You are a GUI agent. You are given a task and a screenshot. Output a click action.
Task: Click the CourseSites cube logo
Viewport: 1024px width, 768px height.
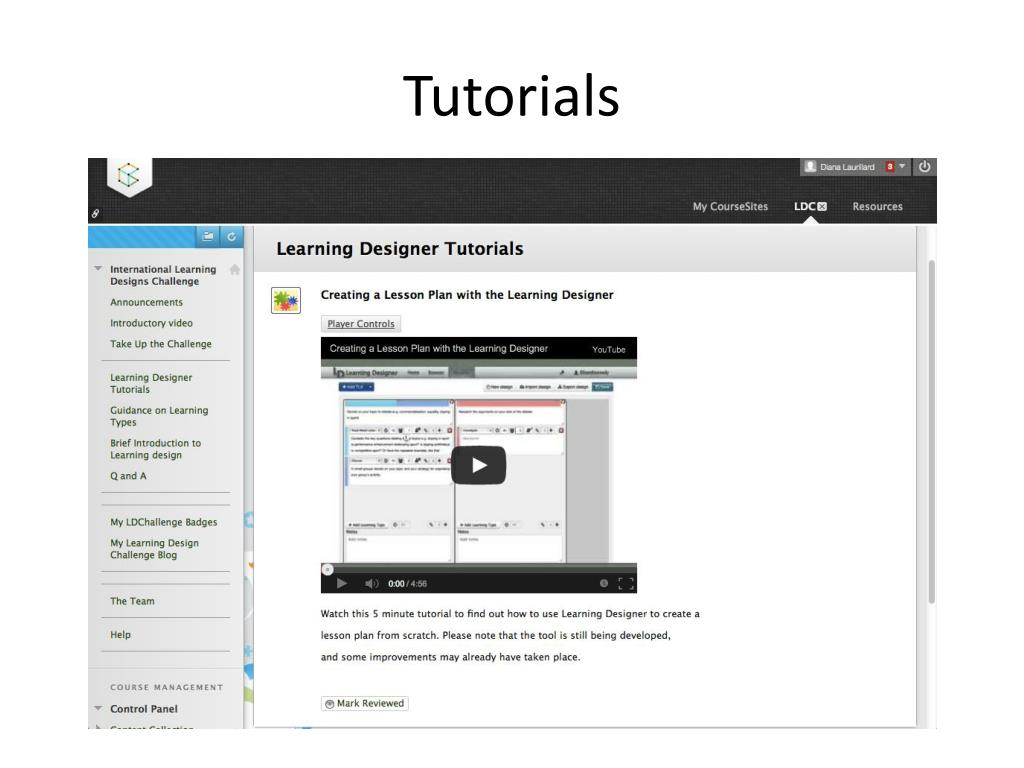pyautogui.click(x=129, y=175)
